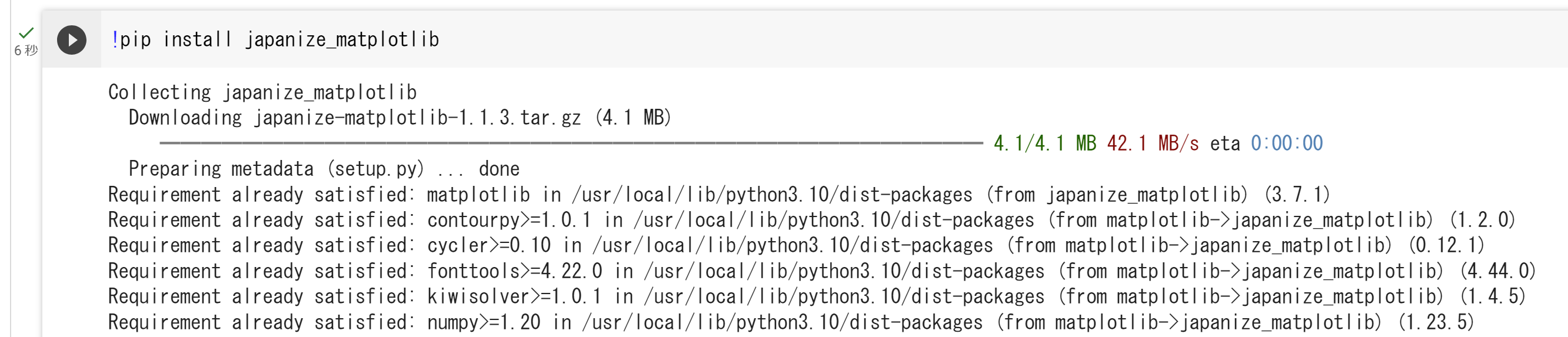Click the matplotlib requirement satisfied line
The height and width of the screenshot is (337, 1568).
tap(718, 195)
